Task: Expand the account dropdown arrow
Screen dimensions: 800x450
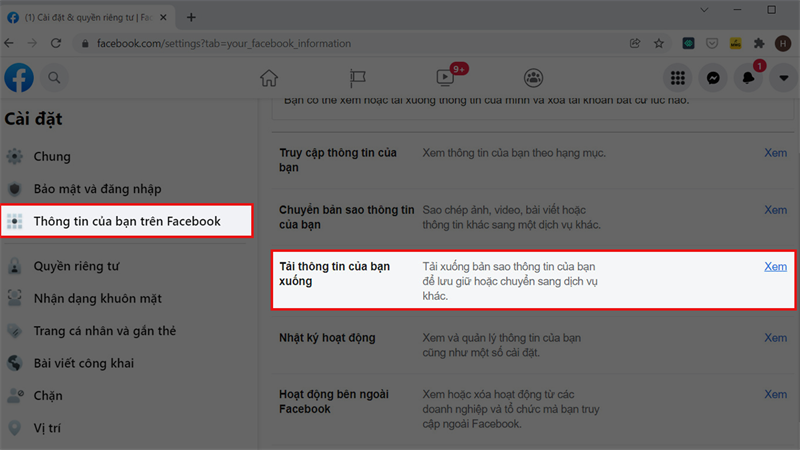Action: pyautogui.click(x=783, y=78)
